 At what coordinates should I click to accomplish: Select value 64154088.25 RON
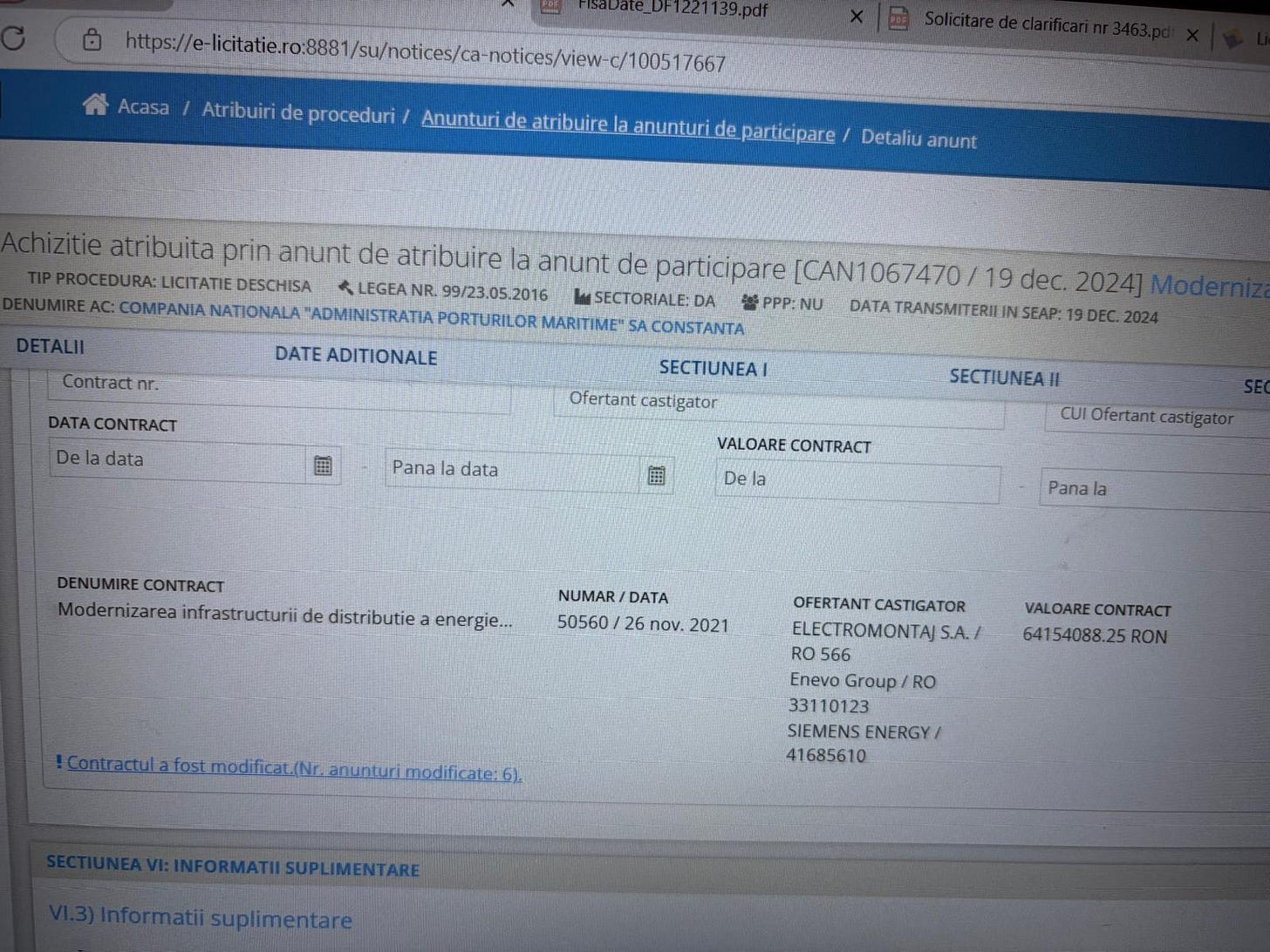1095,635
